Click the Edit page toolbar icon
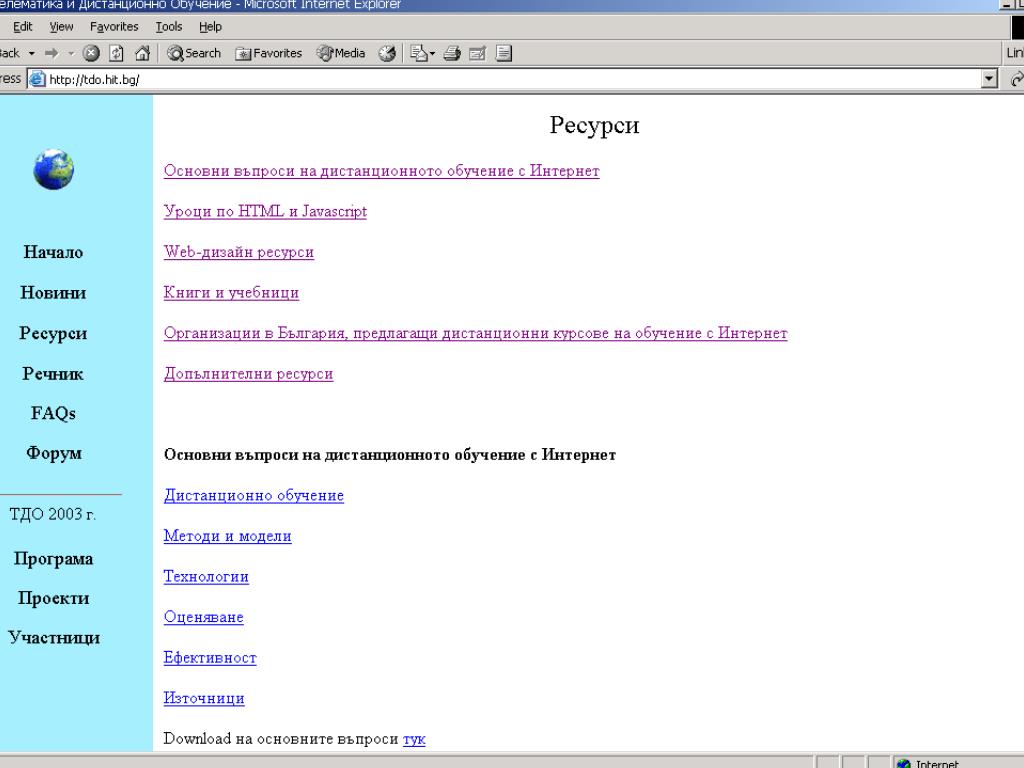 point(477,54)
